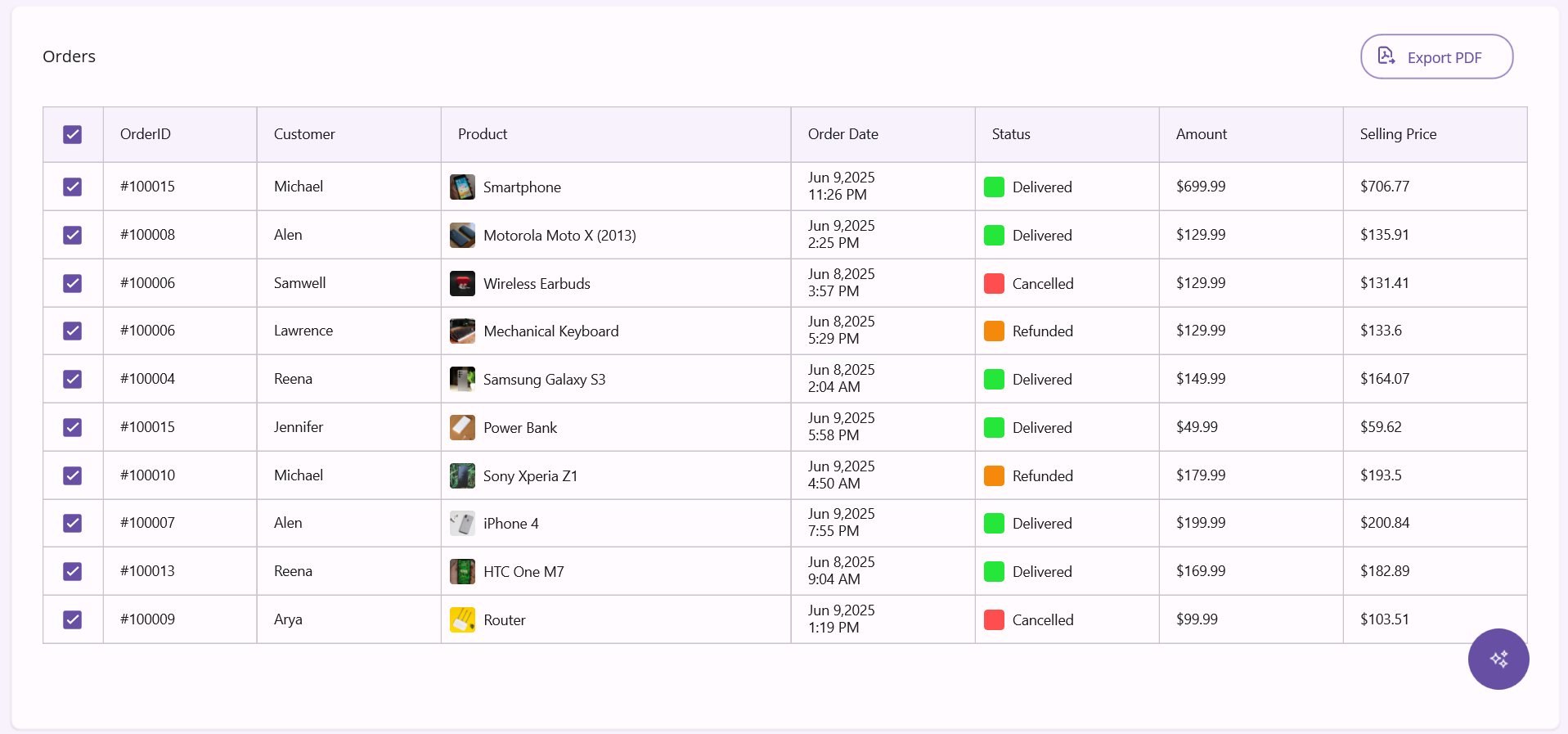Click the Status column header
The height and width of the screenshot is (734, 1568).
click(1067, 134)
